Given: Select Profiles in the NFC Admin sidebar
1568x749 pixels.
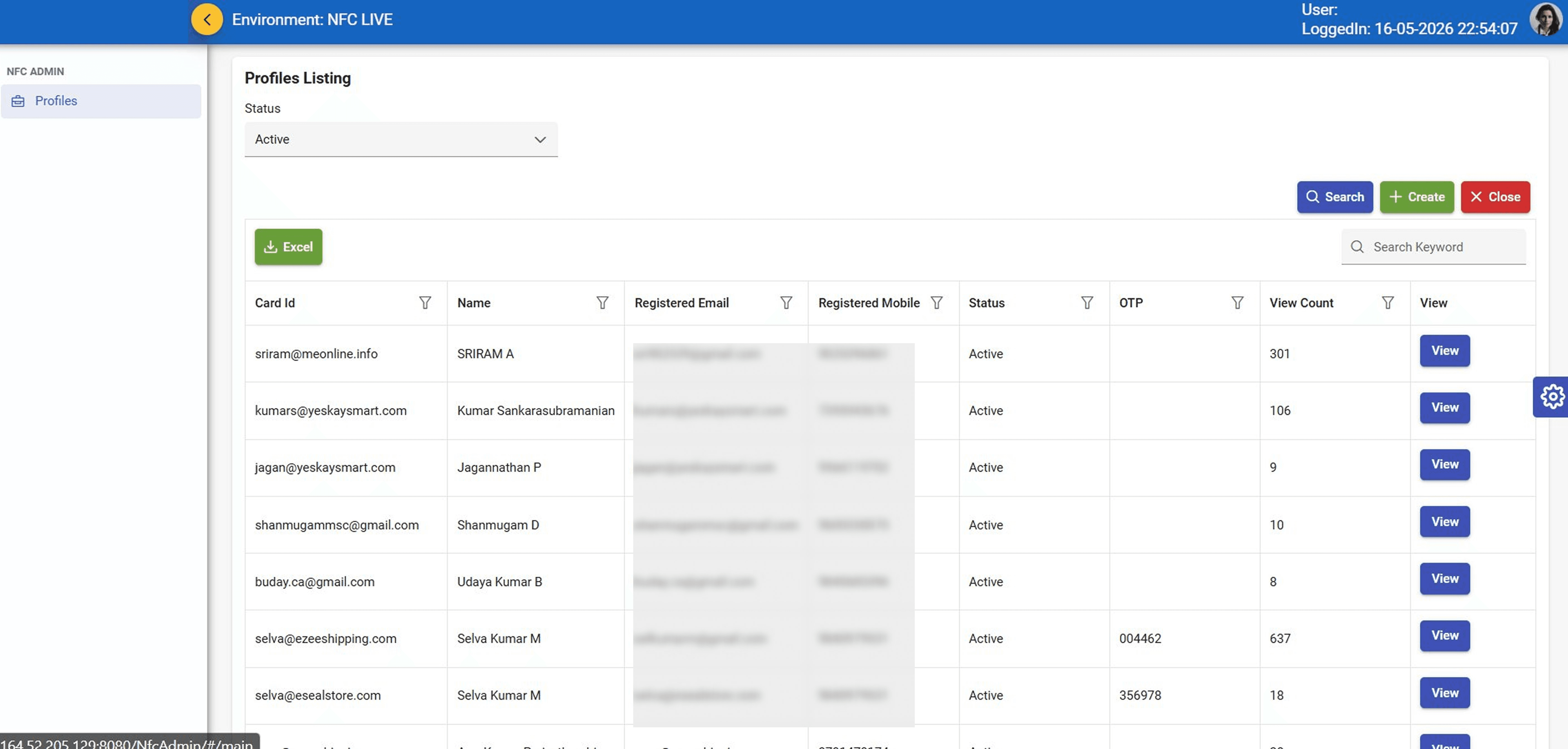Looking at the screenshot, I should pos(101,101).
